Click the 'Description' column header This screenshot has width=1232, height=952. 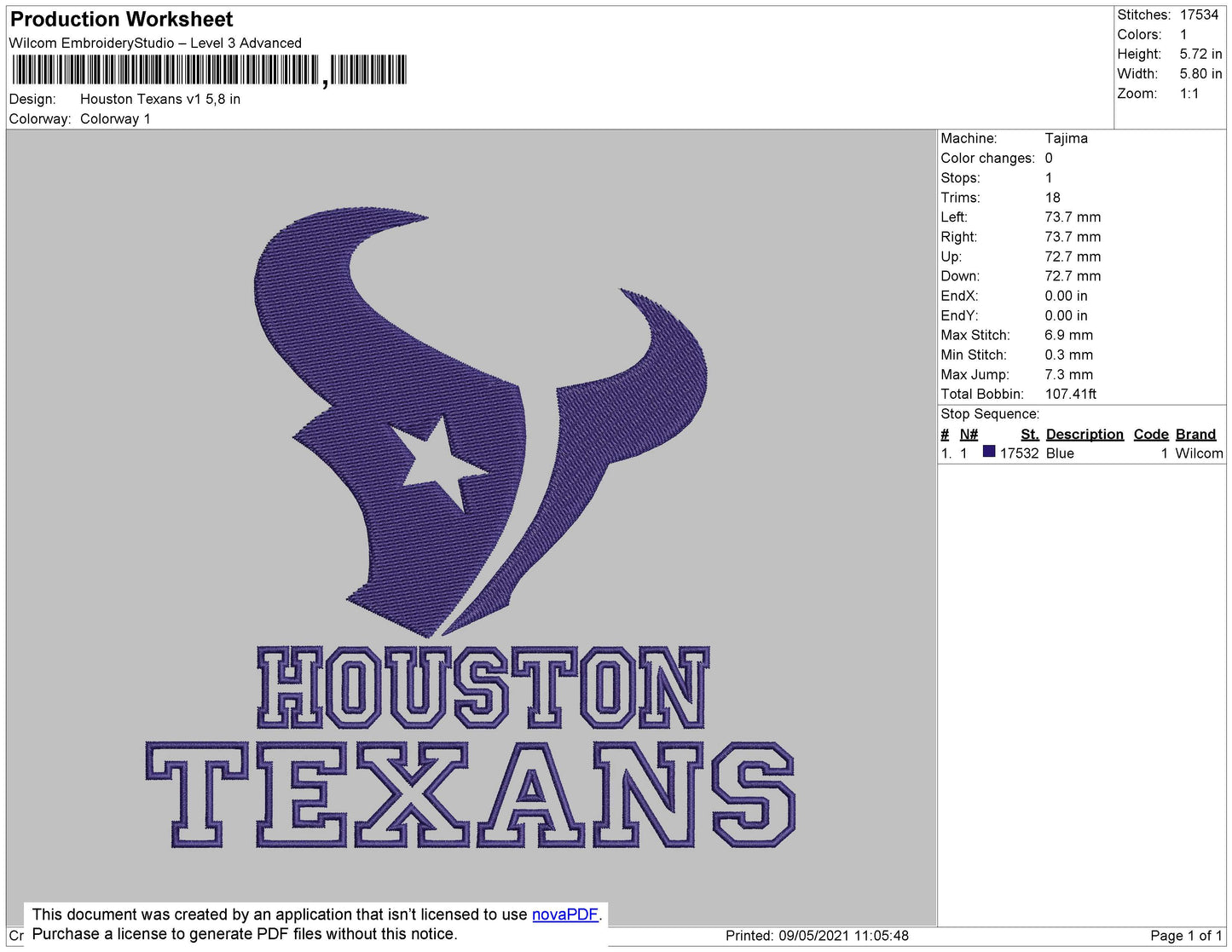(x=1085, y=434)
